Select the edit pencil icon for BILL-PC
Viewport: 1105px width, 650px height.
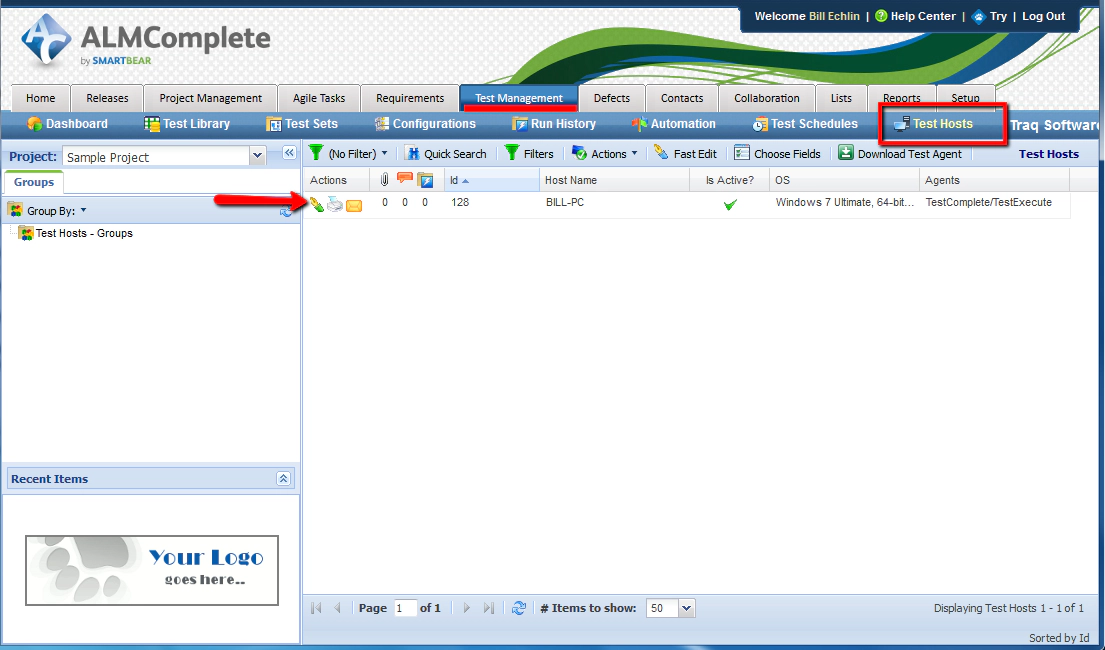tap(318, 202)
